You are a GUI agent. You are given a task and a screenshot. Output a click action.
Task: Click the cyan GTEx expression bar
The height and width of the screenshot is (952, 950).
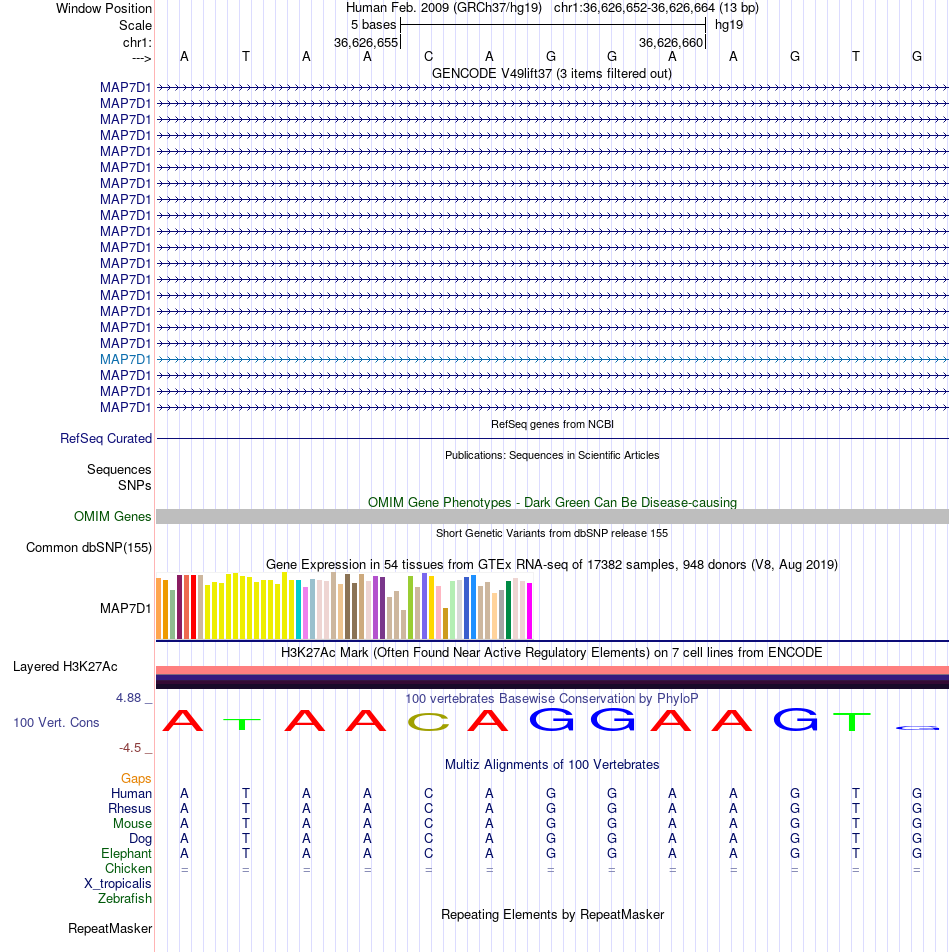click(x=299, y=610)
